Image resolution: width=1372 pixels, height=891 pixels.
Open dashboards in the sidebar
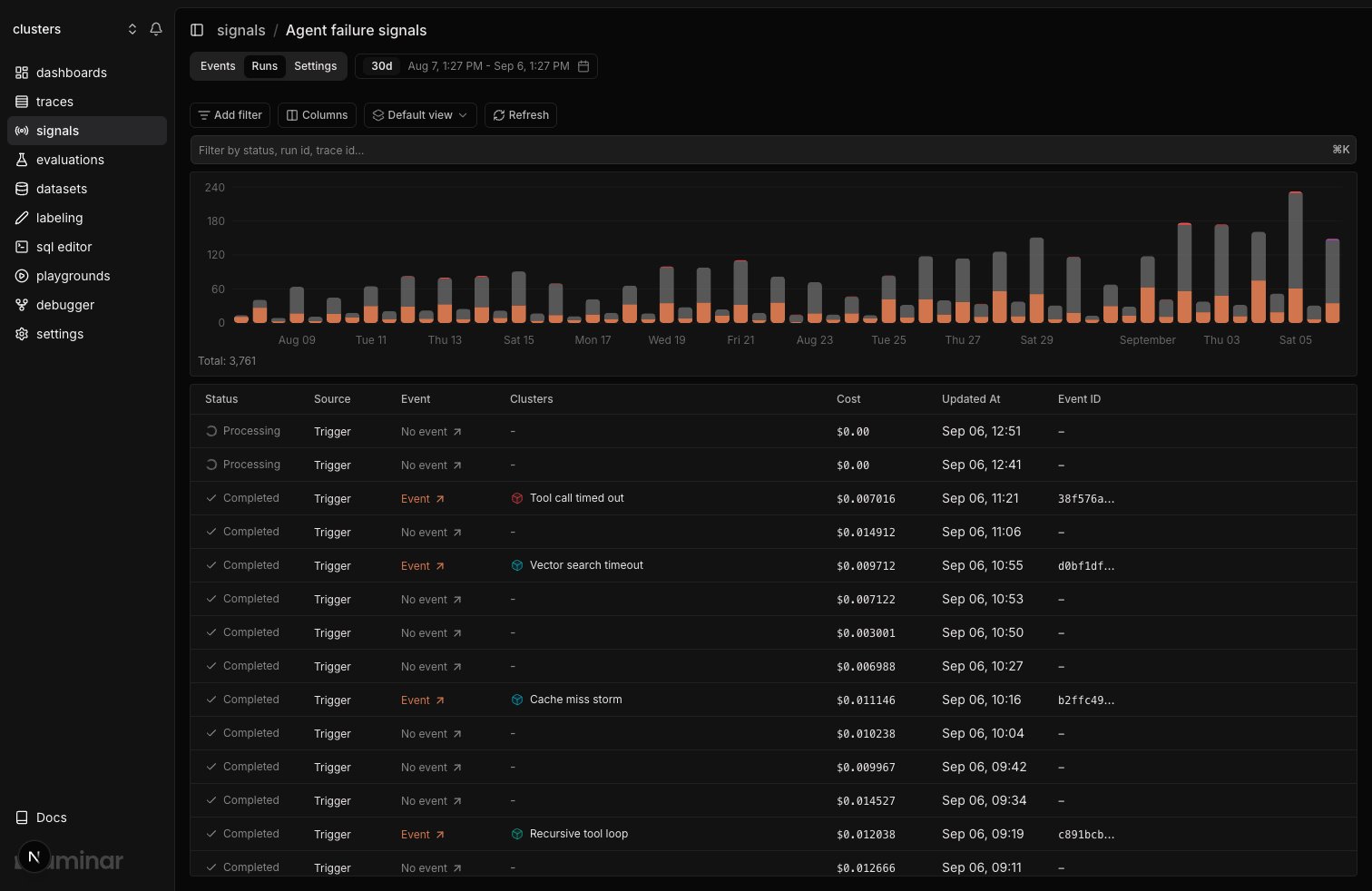point(87,73)
